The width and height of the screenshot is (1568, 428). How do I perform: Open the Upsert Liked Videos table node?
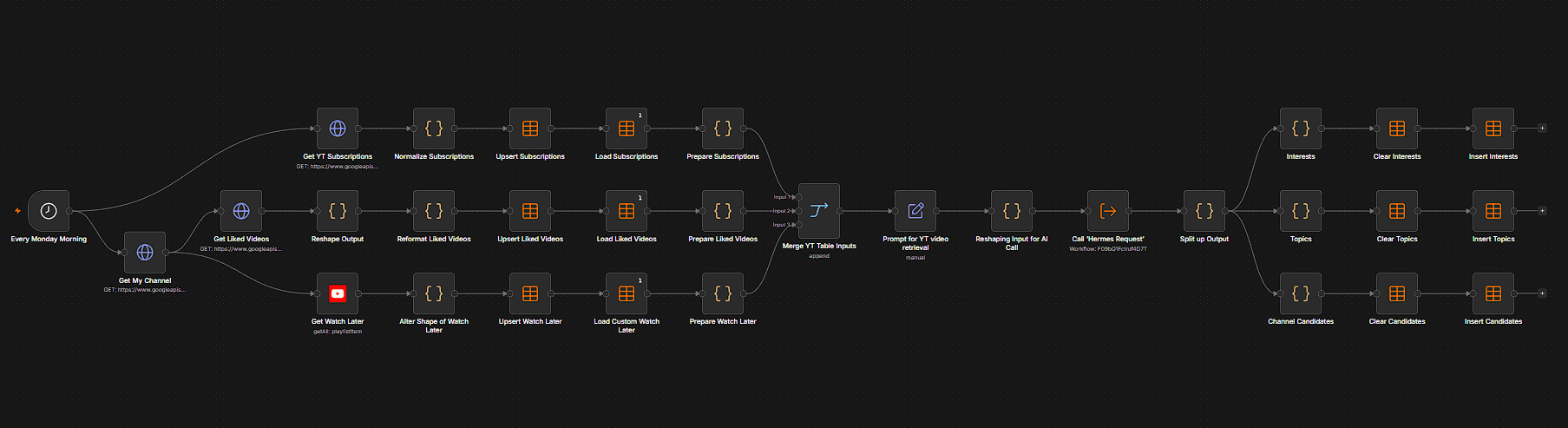(x=530, y=211)
